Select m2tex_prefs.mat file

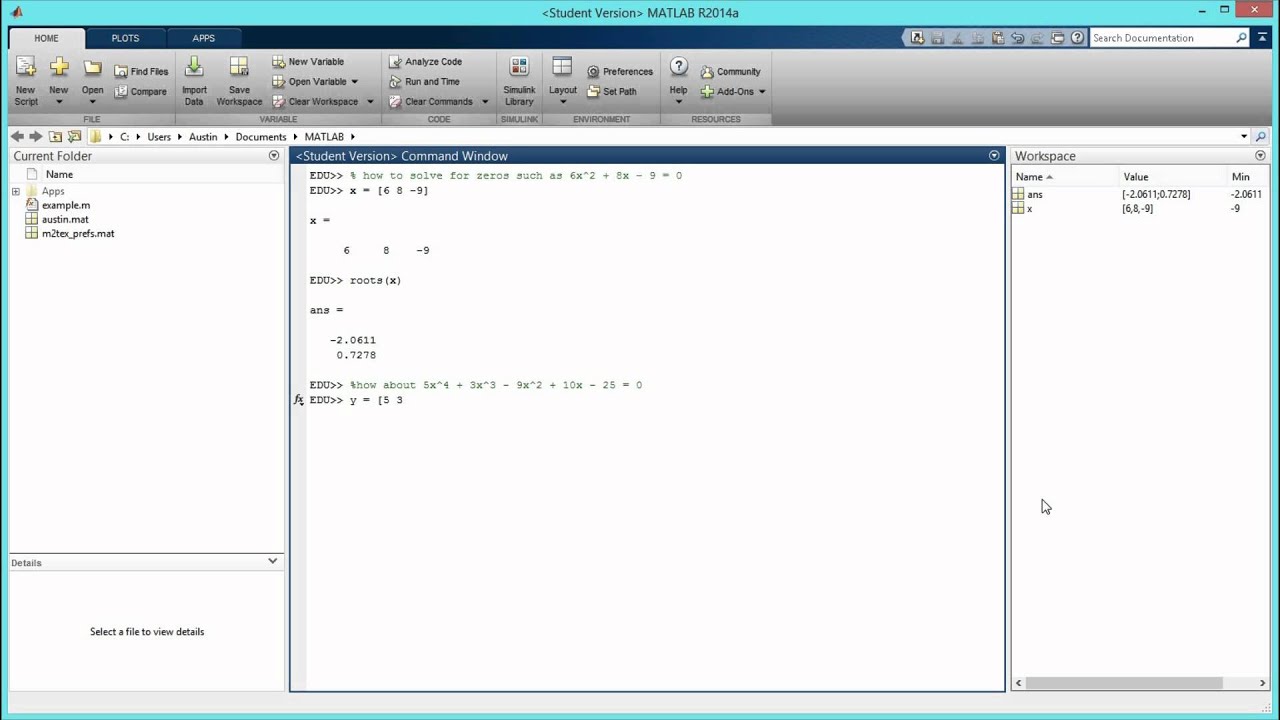[x=78, y=233]
